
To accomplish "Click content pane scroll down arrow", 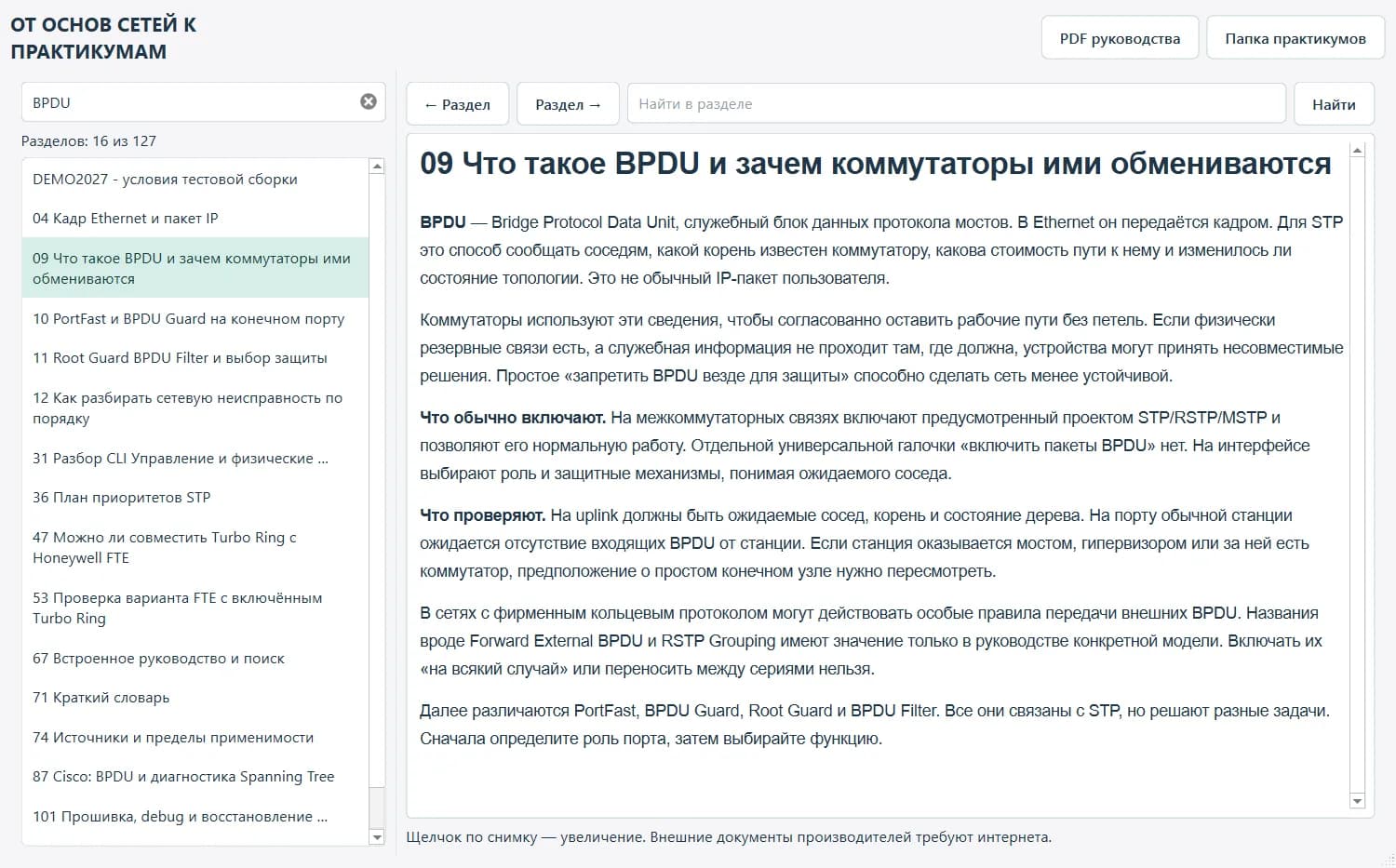I will click(x=1357, y=801).
